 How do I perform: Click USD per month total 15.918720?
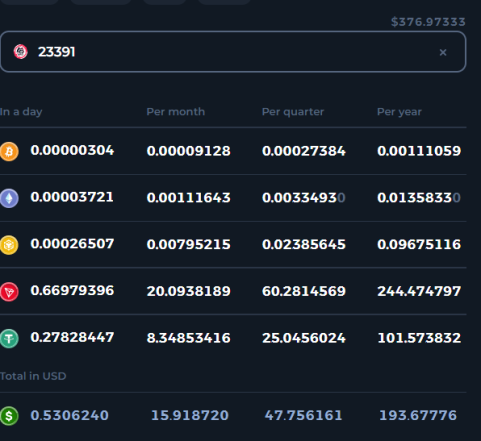190,415
